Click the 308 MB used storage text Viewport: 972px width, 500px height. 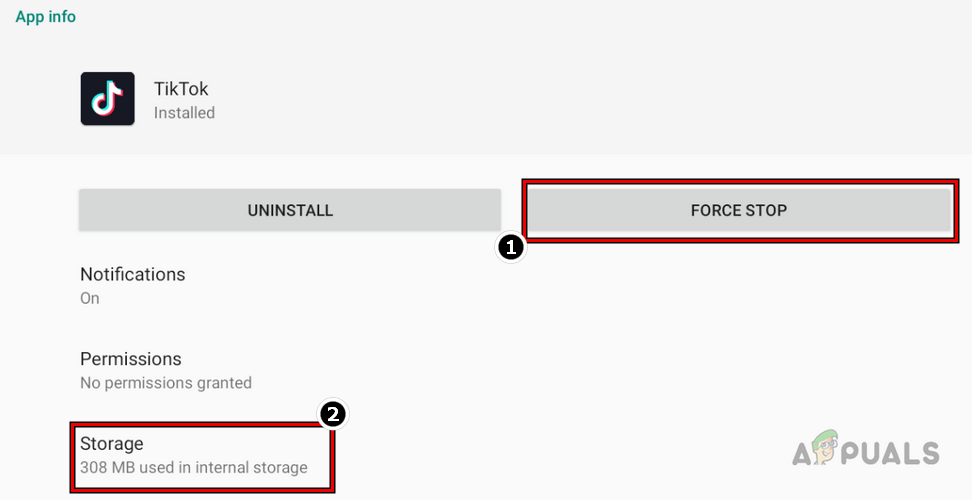[194, 467]
